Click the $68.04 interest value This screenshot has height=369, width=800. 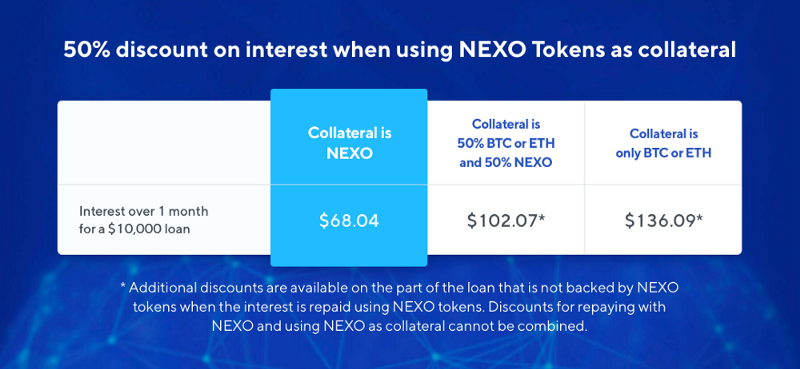tap(349, 220)
